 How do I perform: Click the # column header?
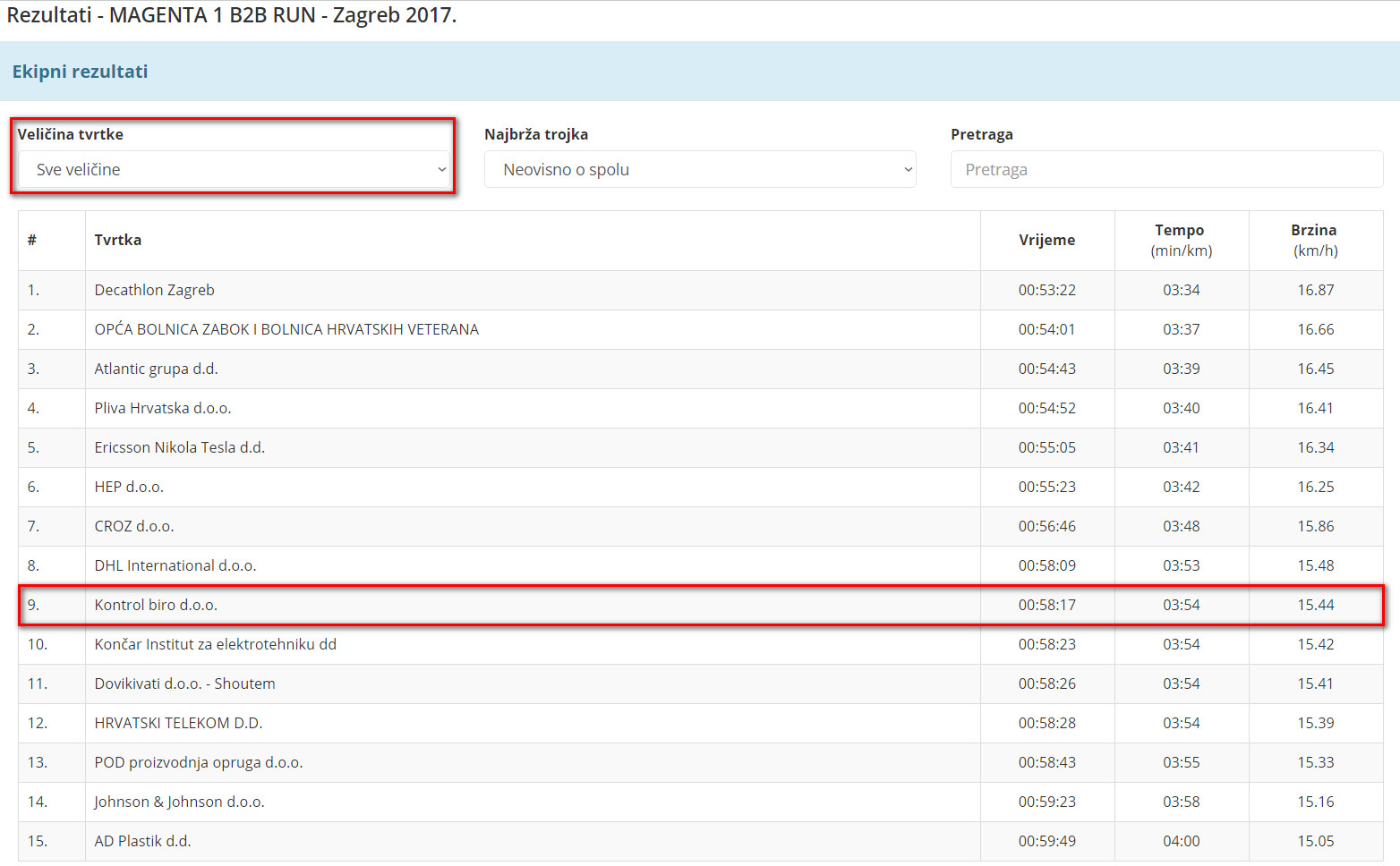point(32,240)
